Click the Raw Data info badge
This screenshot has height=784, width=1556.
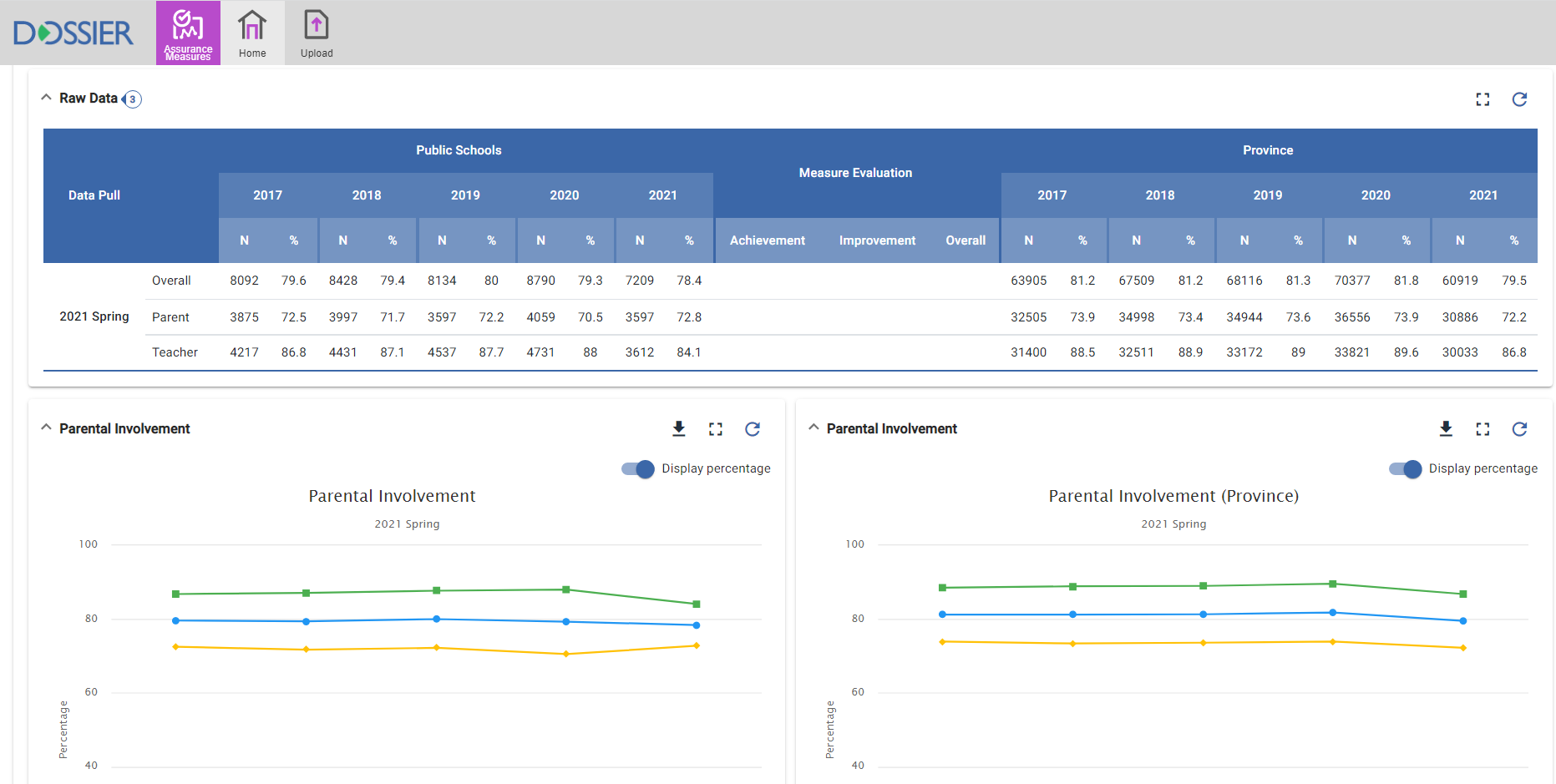(x=132, y=99)
